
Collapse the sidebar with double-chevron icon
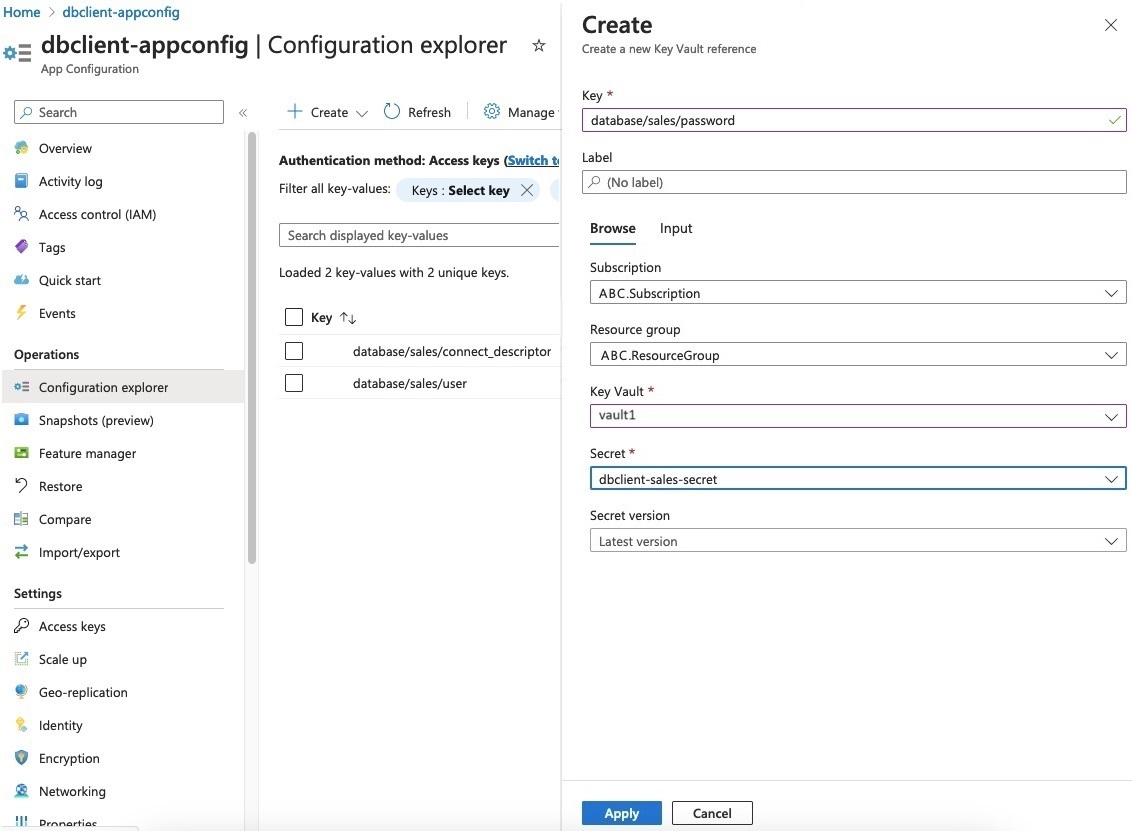pyautogui.click(x=243, y=113)
